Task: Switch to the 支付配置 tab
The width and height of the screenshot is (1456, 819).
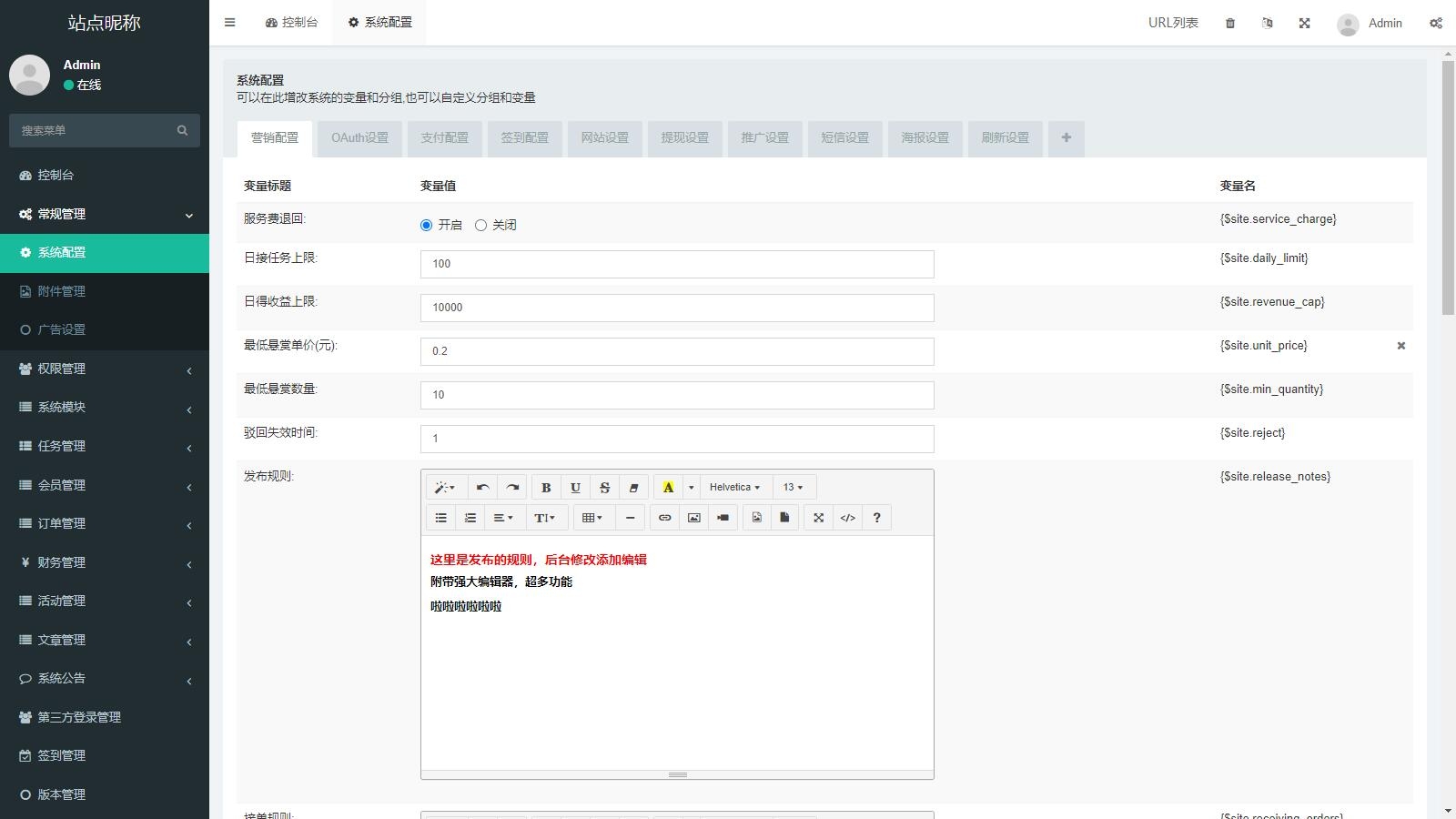Action: [x=444, y=138]
